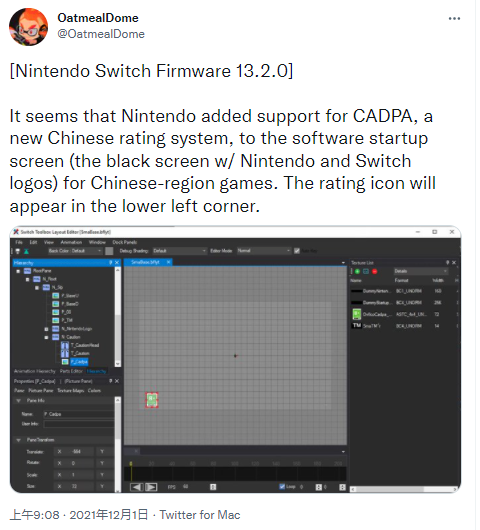Open the Back Color dropdown

(75, 251)
